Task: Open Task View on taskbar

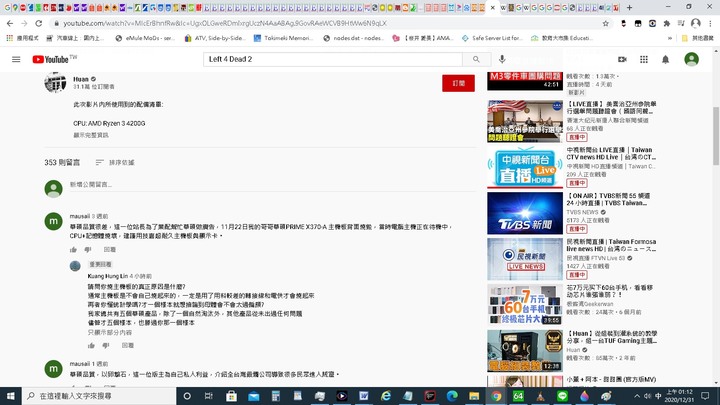Action: pyautogui.click(x=208, y=396)
